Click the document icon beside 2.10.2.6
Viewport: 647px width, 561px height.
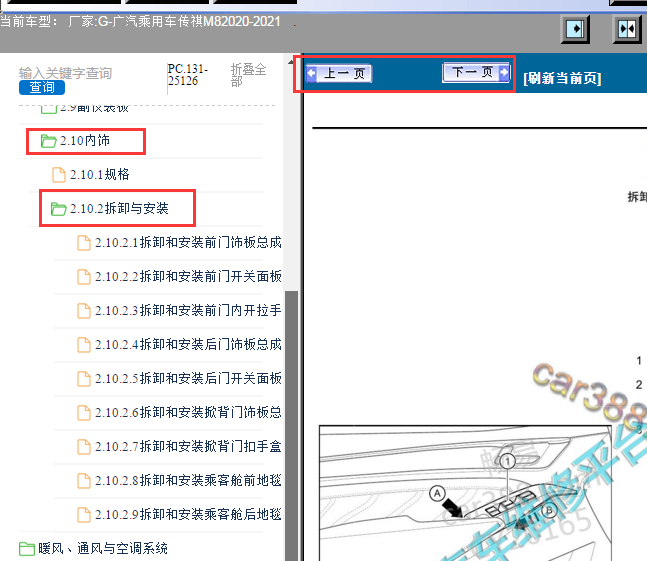click(84, 413)
